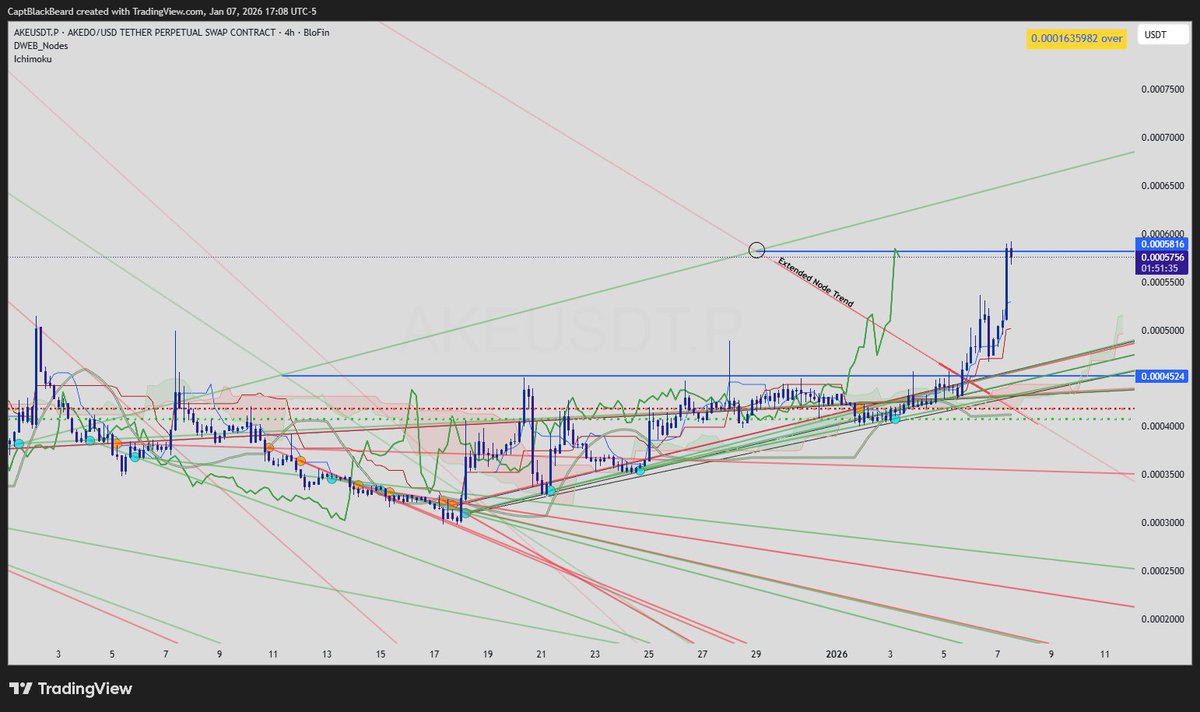The image size is (1200, 712).
Task: Click the 25 date label on time axis
Action: (649, 654)
